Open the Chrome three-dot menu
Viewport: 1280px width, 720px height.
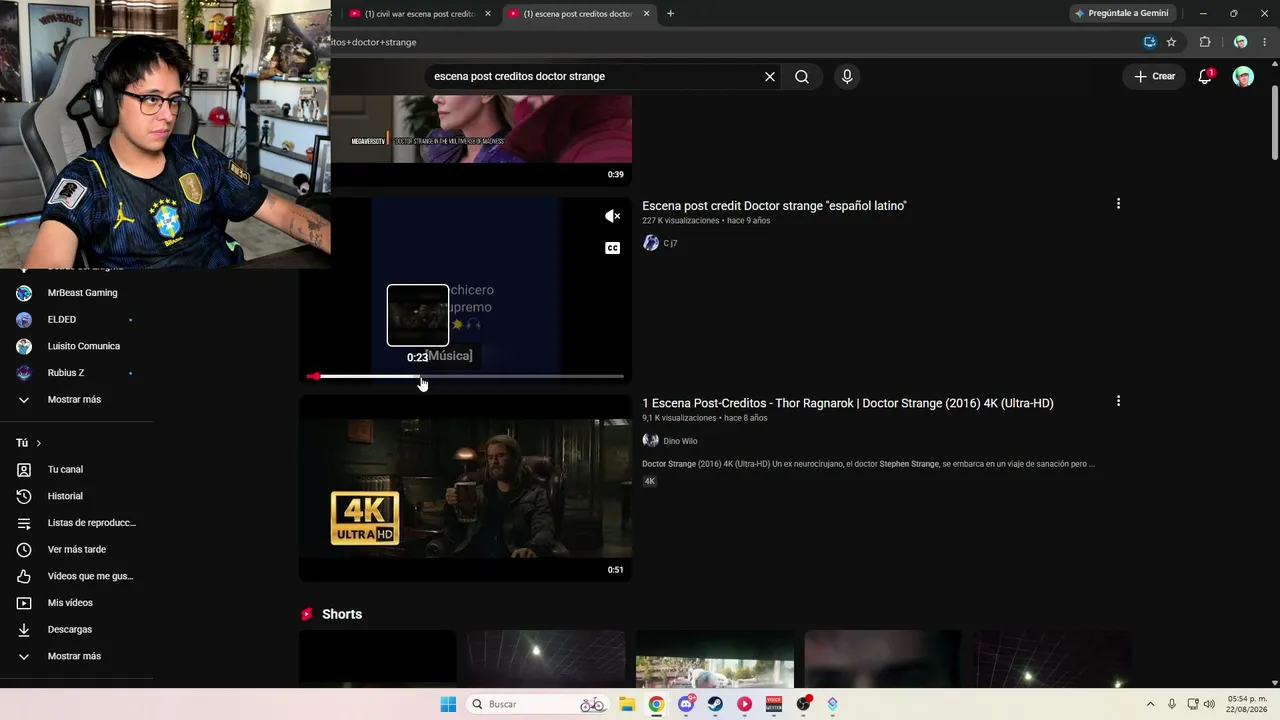coord(1265,42)
